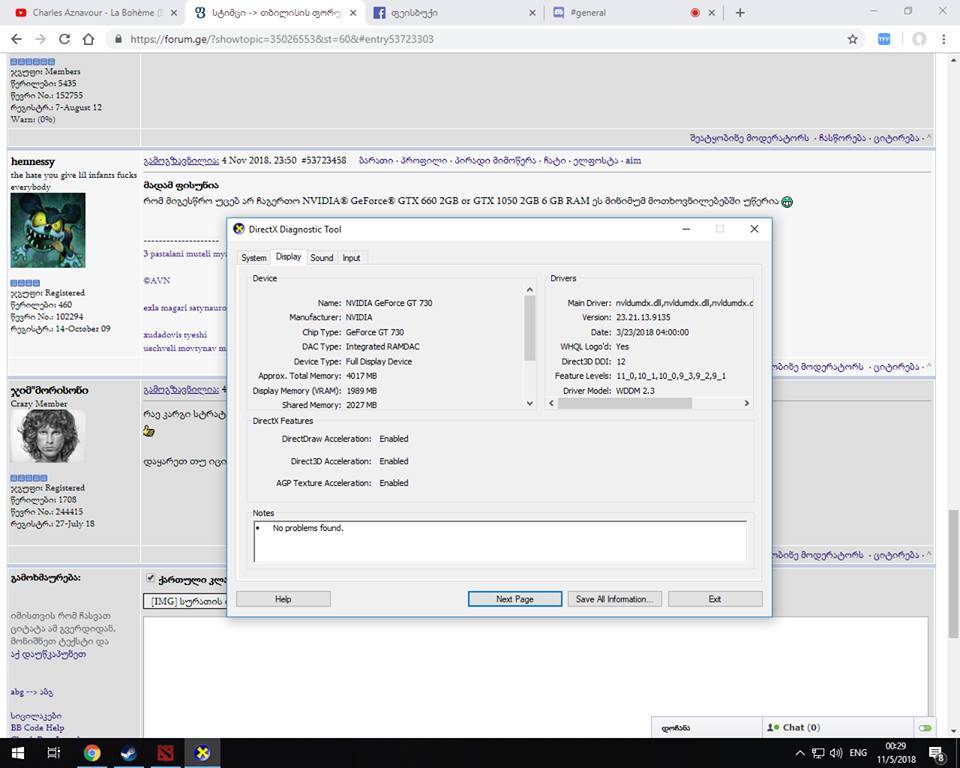Open the browser home page icon
960x768 pixels.
(x=88, y=39)
